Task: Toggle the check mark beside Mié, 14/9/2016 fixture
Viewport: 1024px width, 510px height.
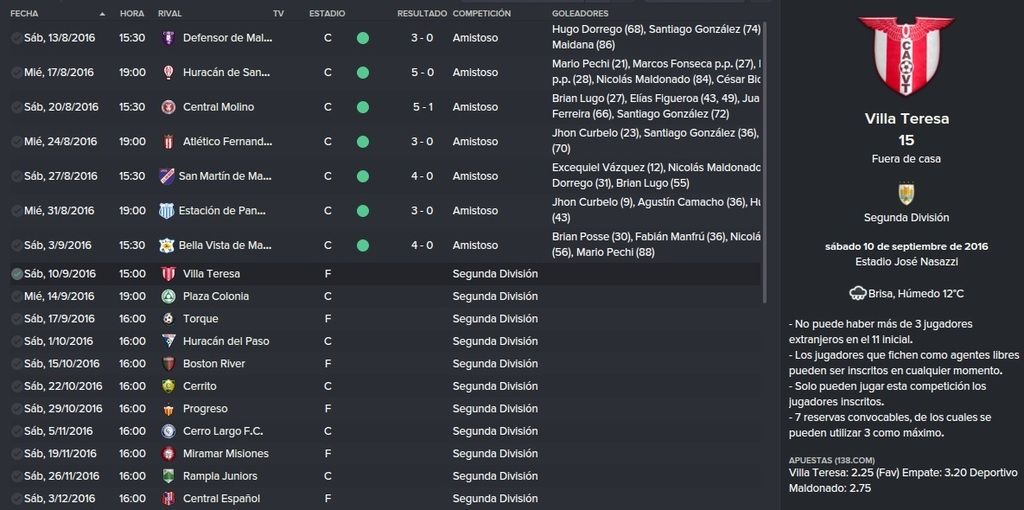Action: (17, 296)
